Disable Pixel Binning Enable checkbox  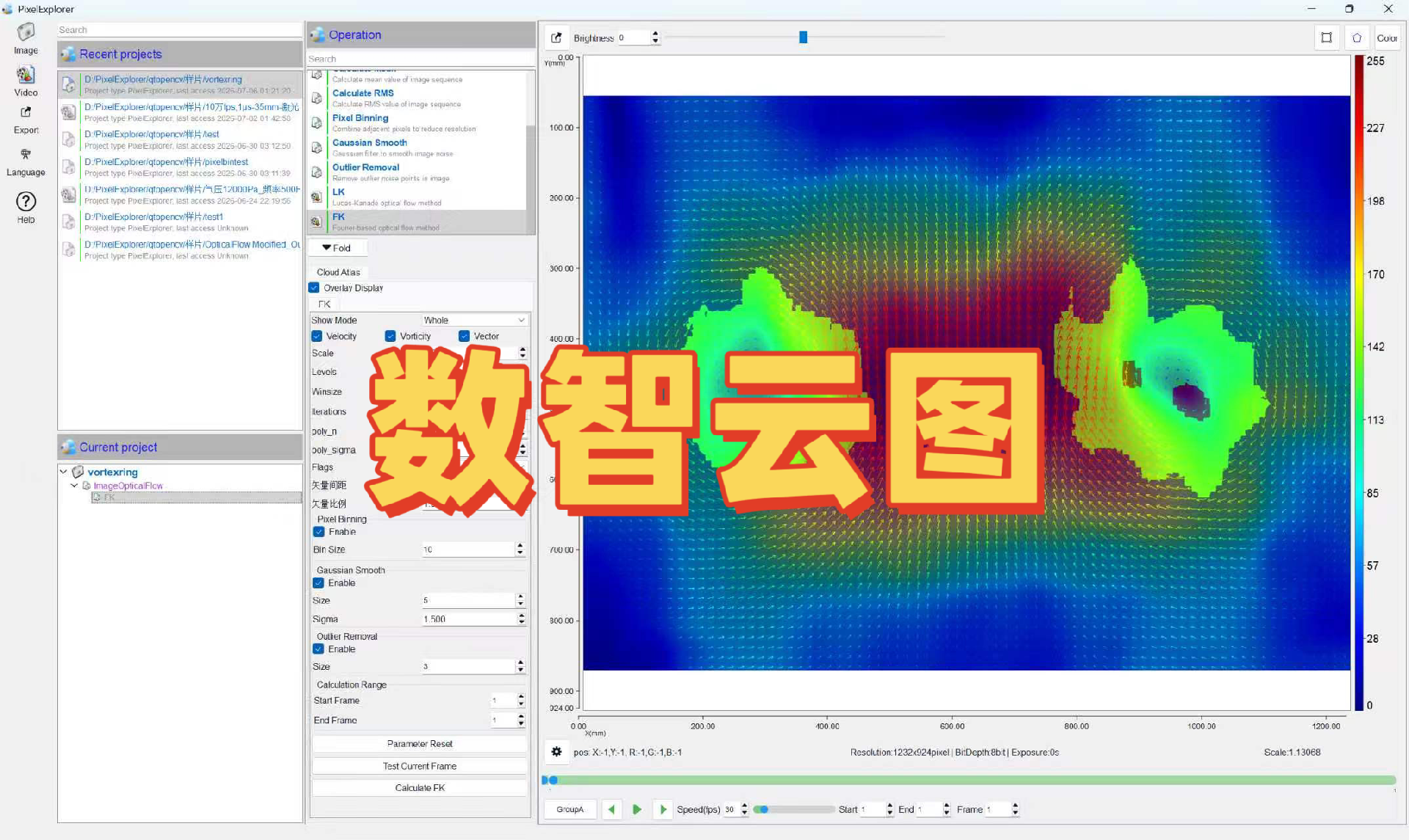pos(318,532)
